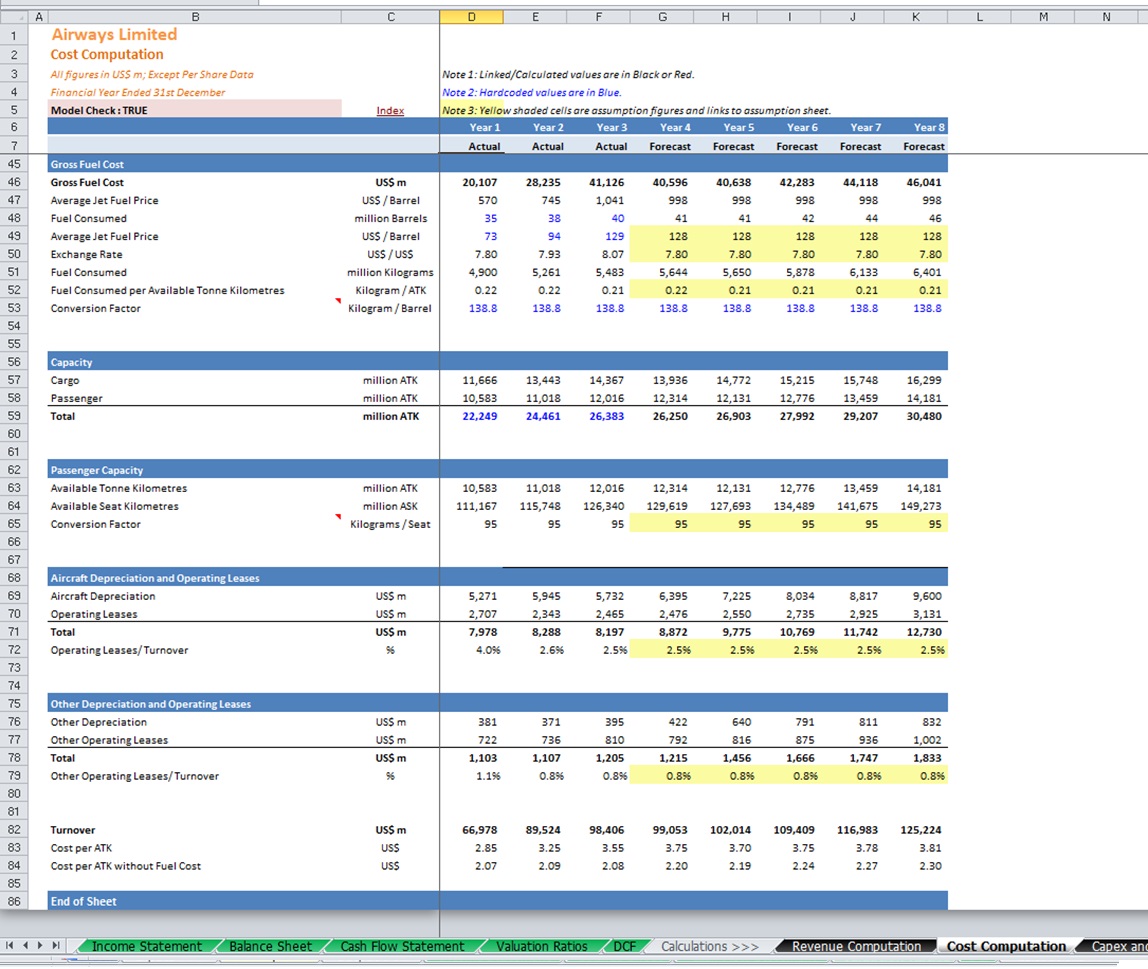Jump to the last sheet tab arrow
The image size is (1148, 969).
[x=56, y=946]
